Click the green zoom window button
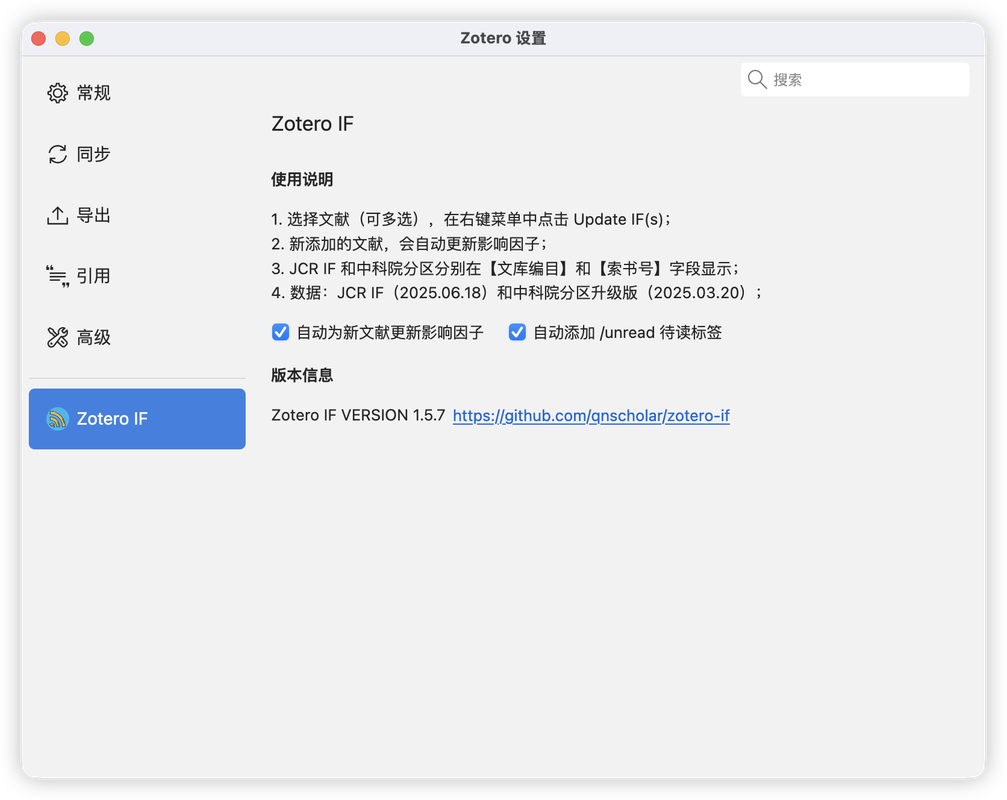Screen dimensions: 1007x800 coord(87,39)
